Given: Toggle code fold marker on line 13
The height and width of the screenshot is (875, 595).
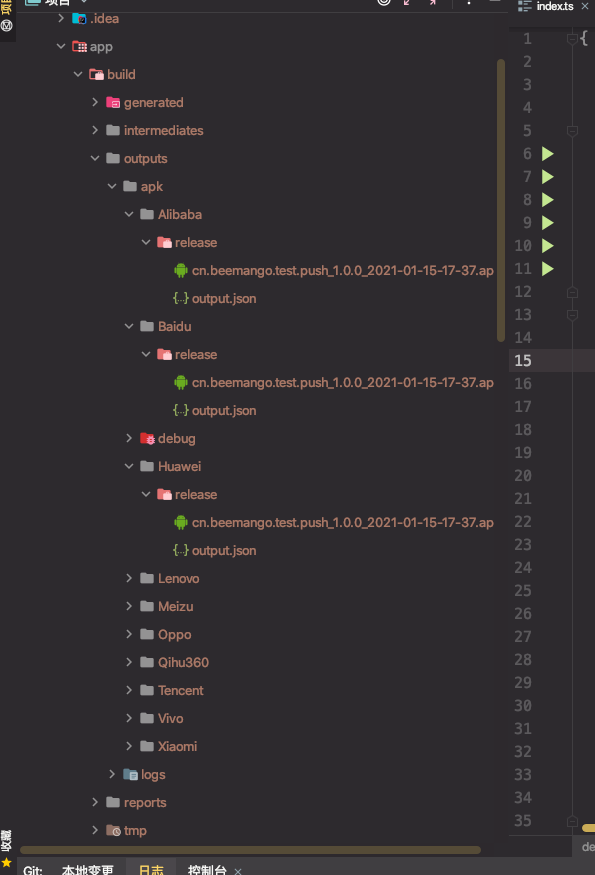Looking at the screenshot, I should pyautogui.click(x=572, y=315).
